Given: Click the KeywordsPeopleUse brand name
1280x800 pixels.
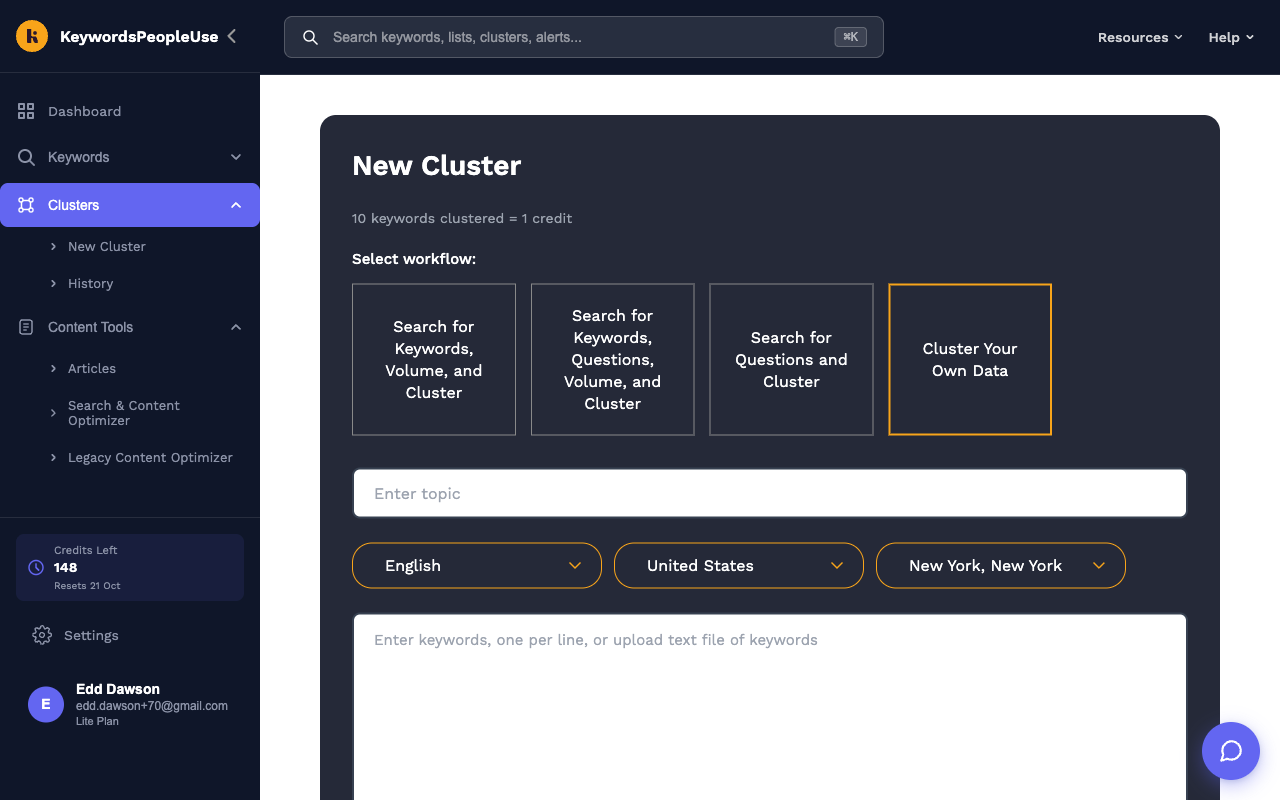Looking at the screenshot, I should pyautogui.click(x=139, y=37).
